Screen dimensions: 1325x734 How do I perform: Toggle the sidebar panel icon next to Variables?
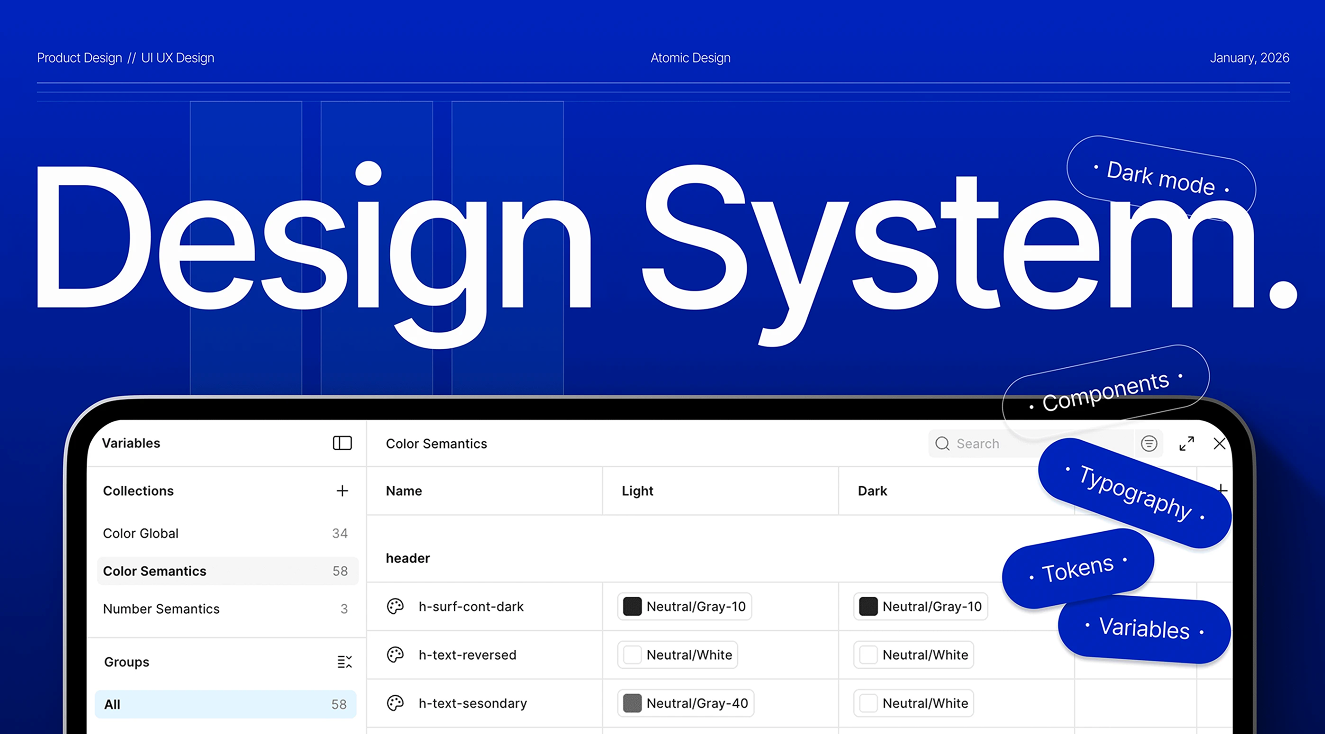[x=342, y=443]
